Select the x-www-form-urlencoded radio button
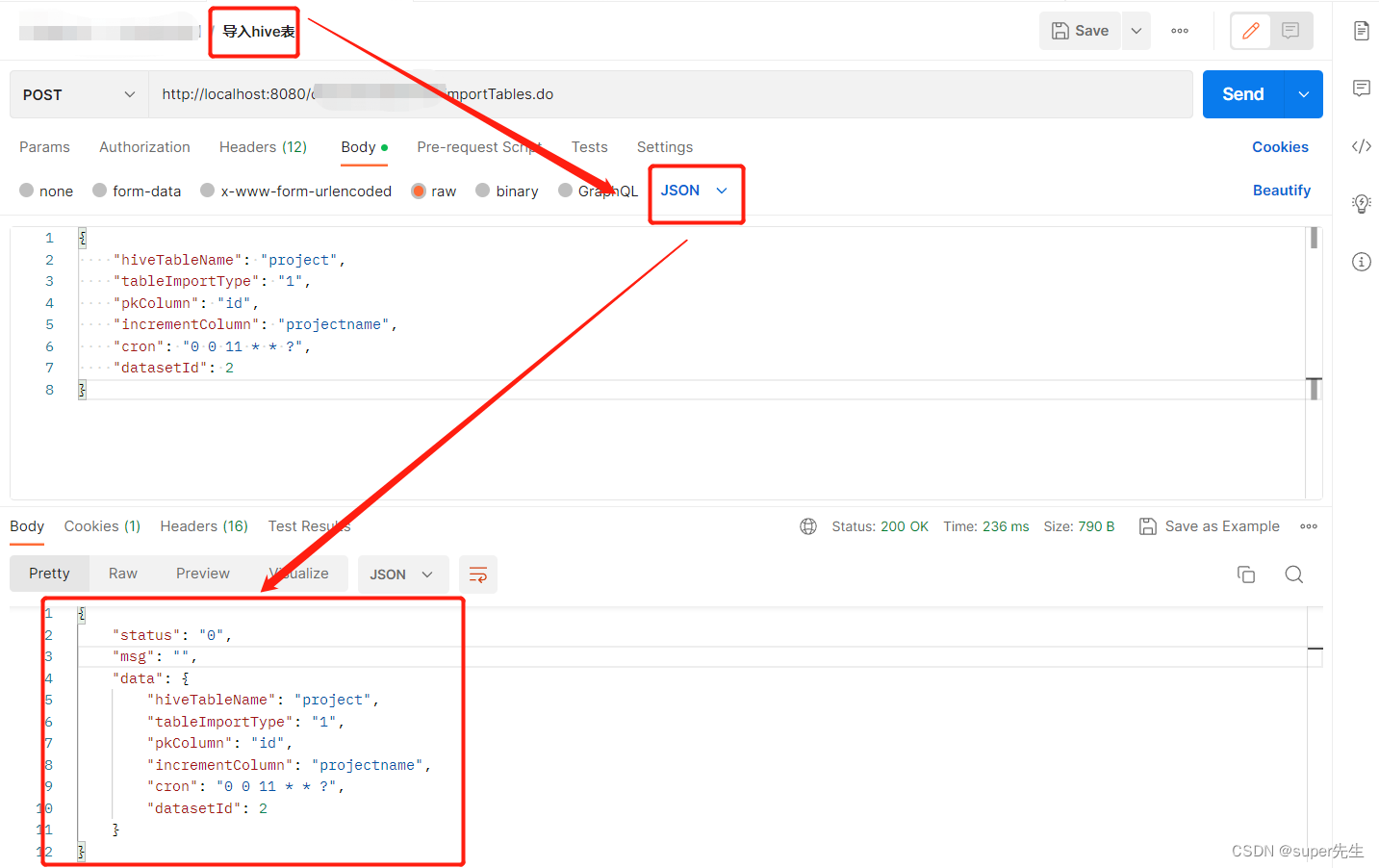The image size is (1379, 868). pyautogui.click(x=208, y=191)
